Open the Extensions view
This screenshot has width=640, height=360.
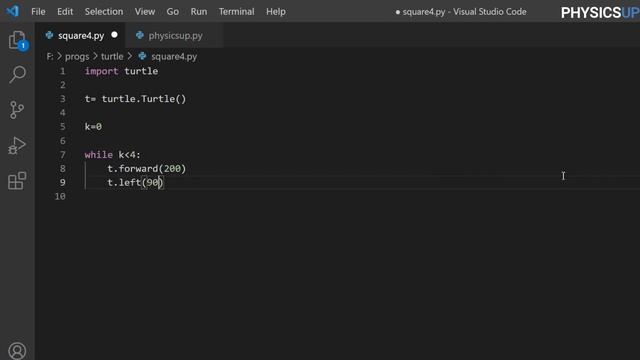click(x=17, y=180)
